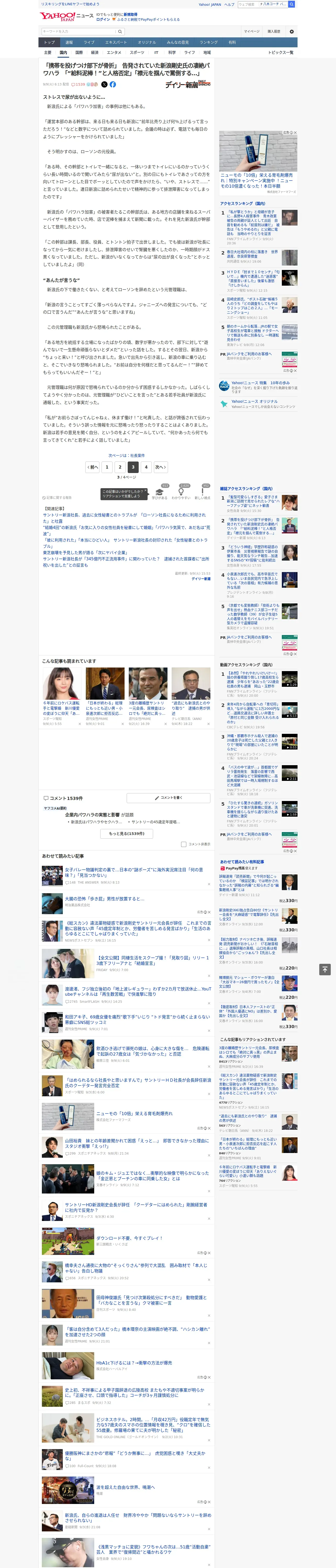The height and width of the screenshot is (1568, 336).
Task: Open the エキスパート tab
Action: (x=116, y=43)
